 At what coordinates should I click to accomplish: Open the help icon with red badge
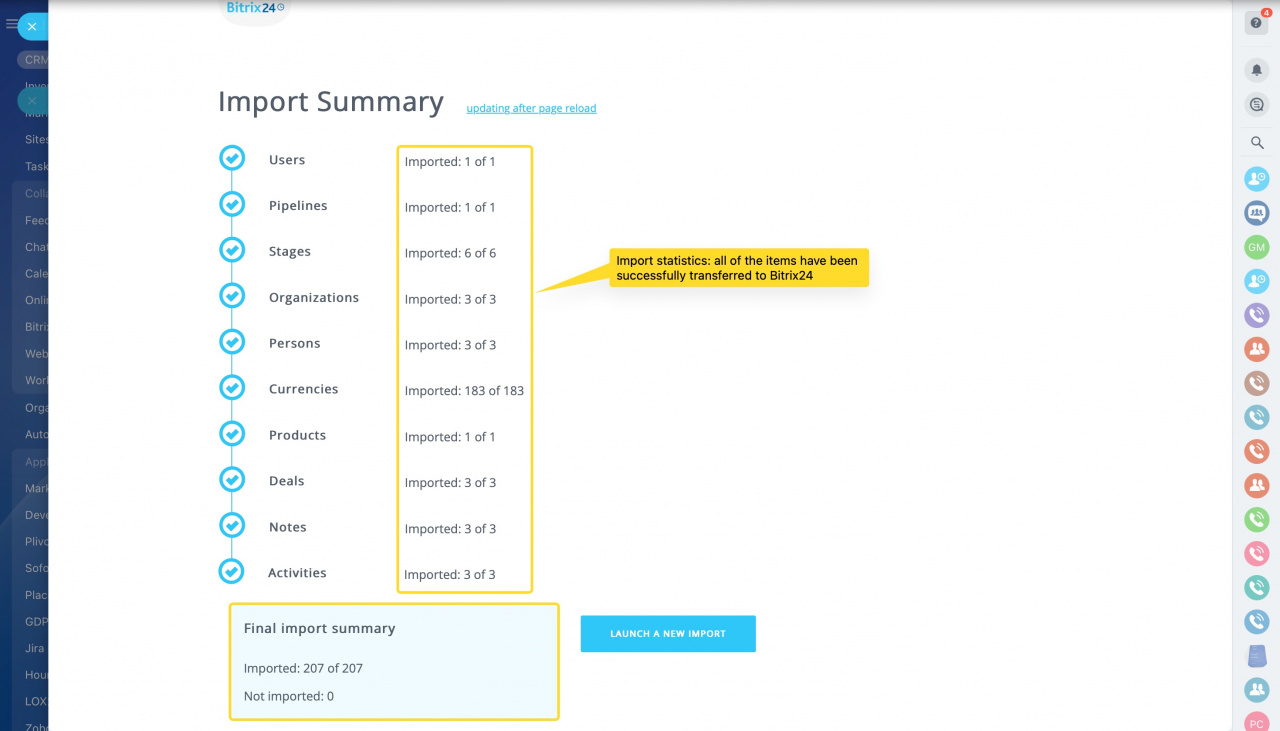pos(1256,23)
